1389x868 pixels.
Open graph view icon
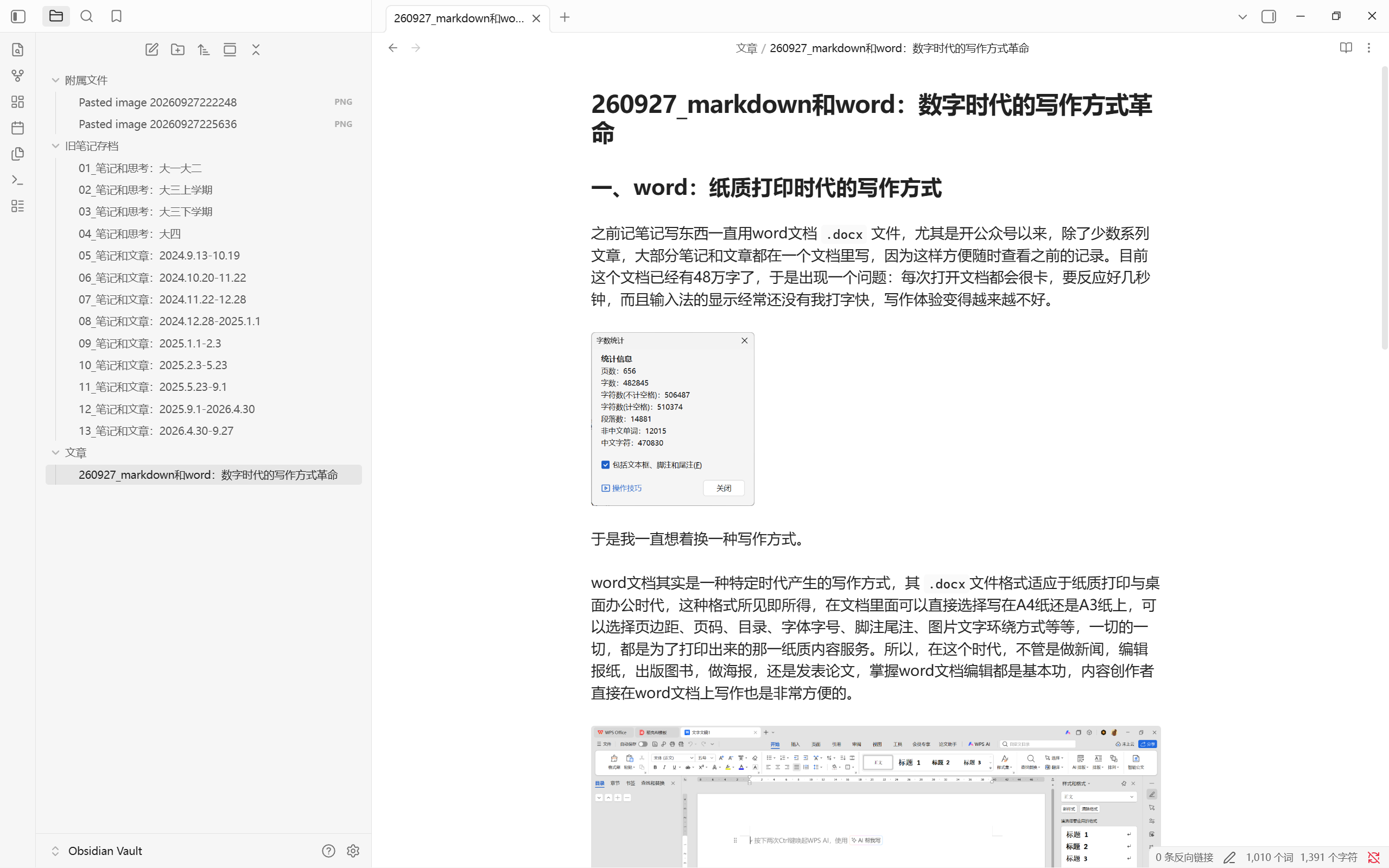[x=18, y=76]
